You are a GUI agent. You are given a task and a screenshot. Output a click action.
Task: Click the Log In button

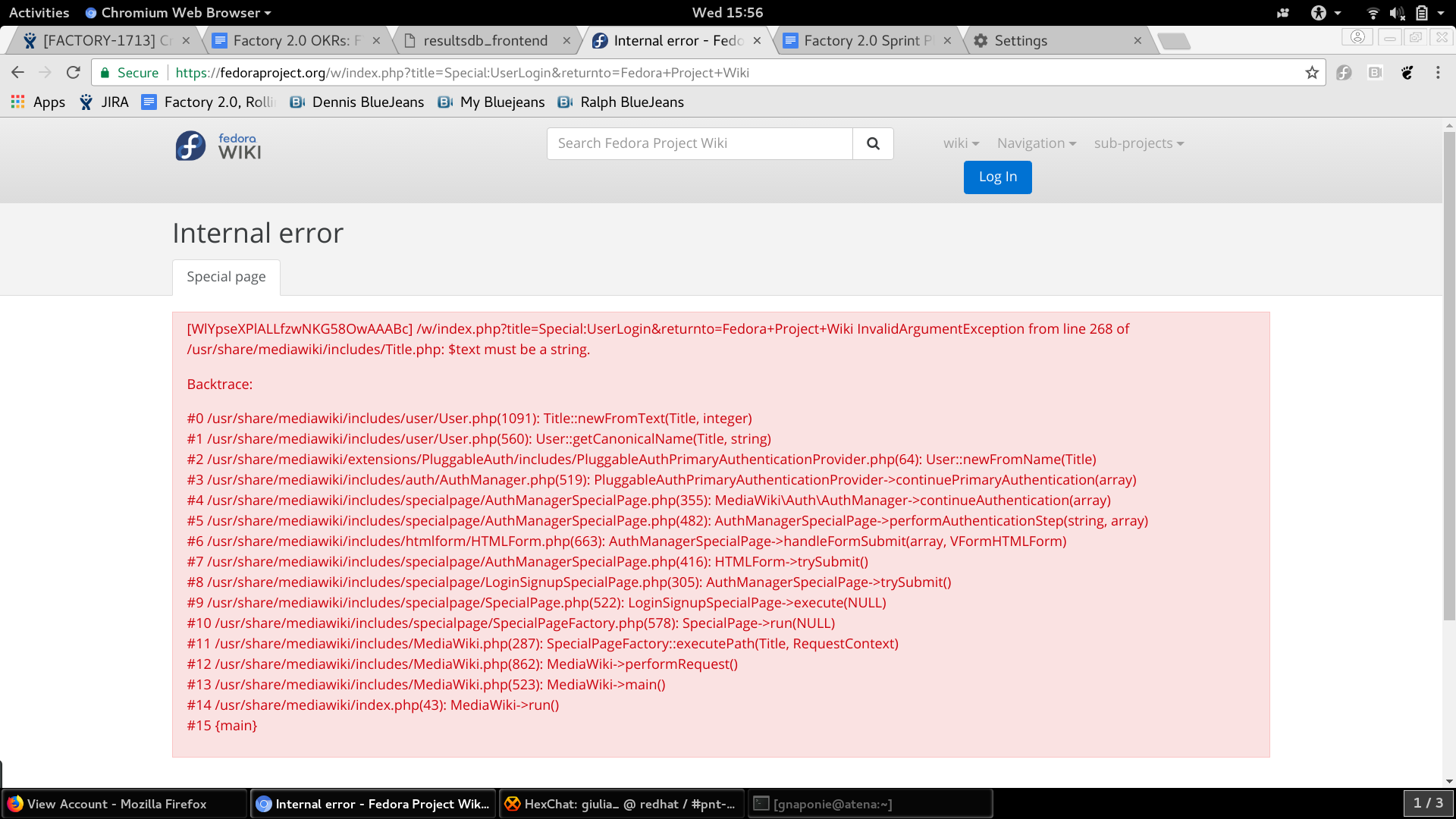(x=997, y=177)
